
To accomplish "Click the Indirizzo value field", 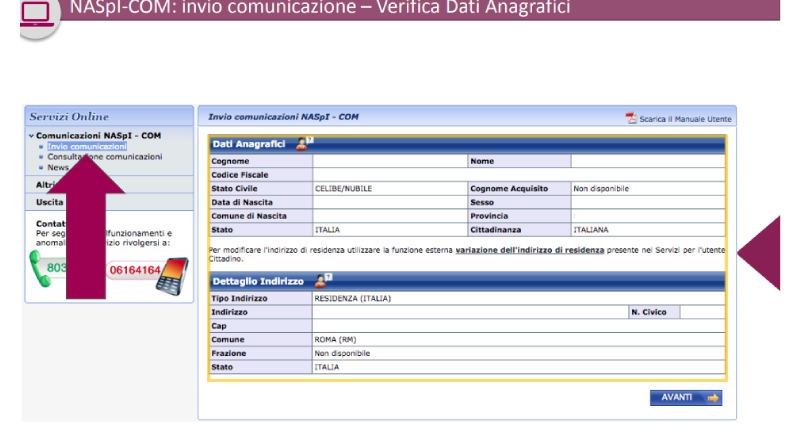I will [470, 312].
